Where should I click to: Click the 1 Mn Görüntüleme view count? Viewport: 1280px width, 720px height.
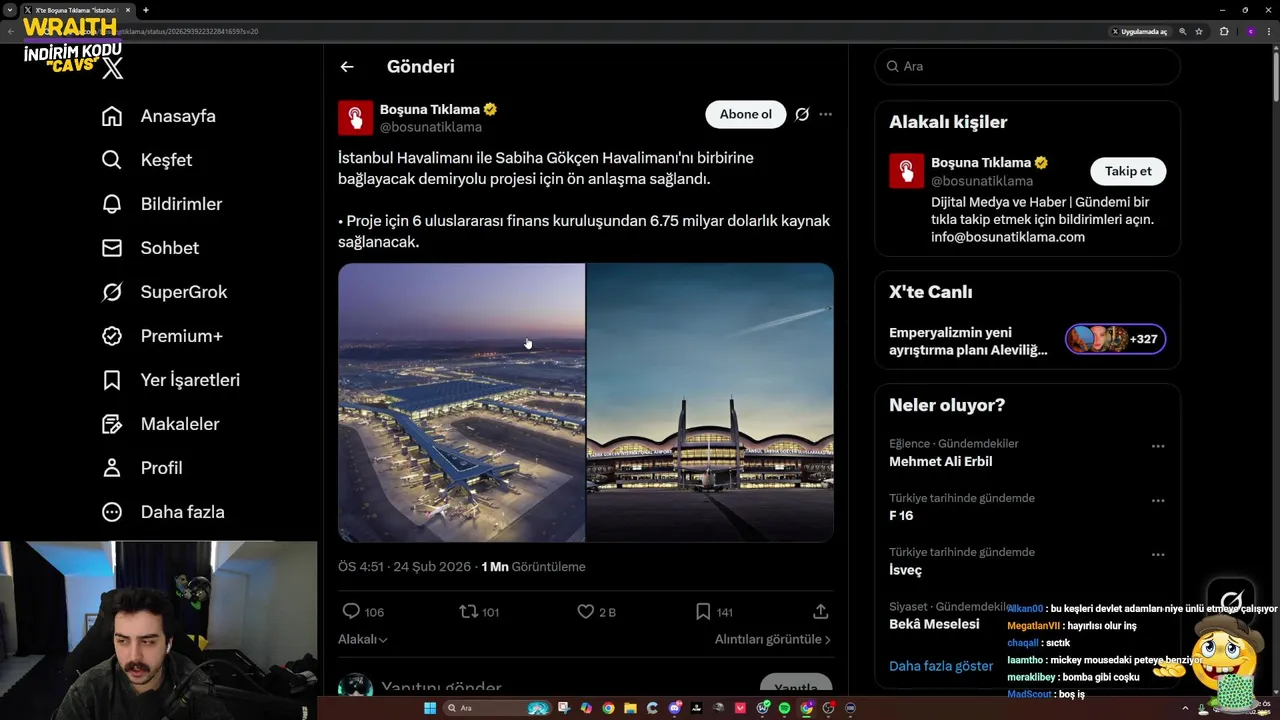533,567
